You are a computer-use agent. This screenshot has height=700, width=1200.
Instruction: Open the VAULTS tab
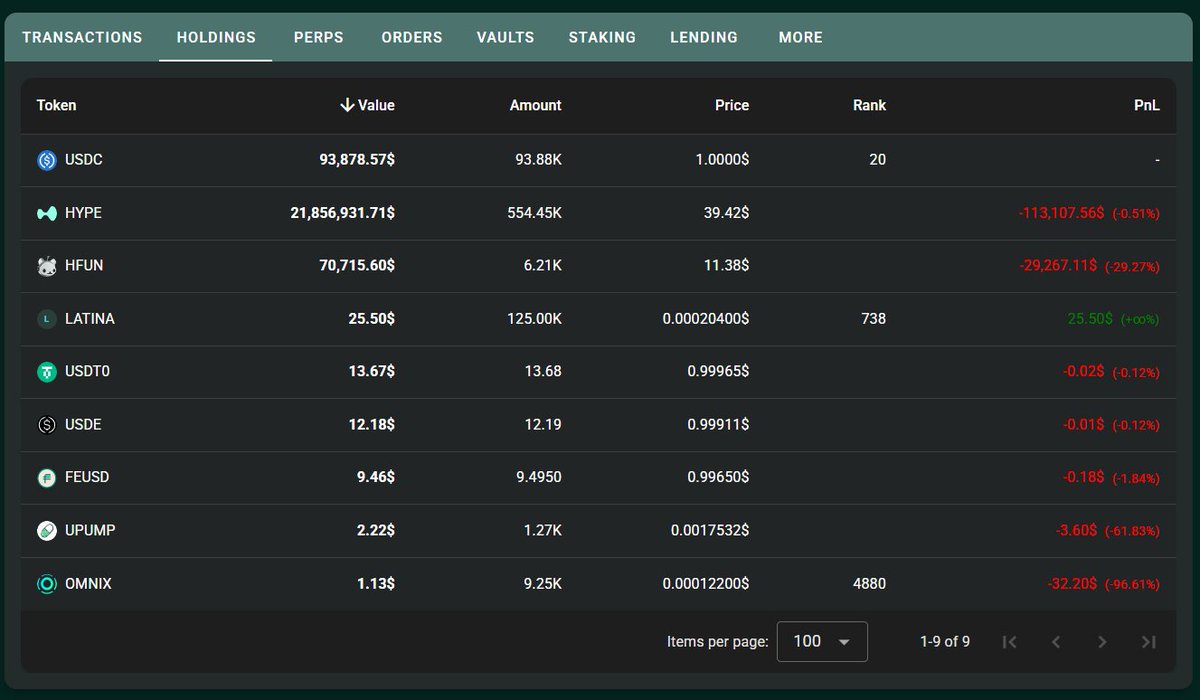505,37
